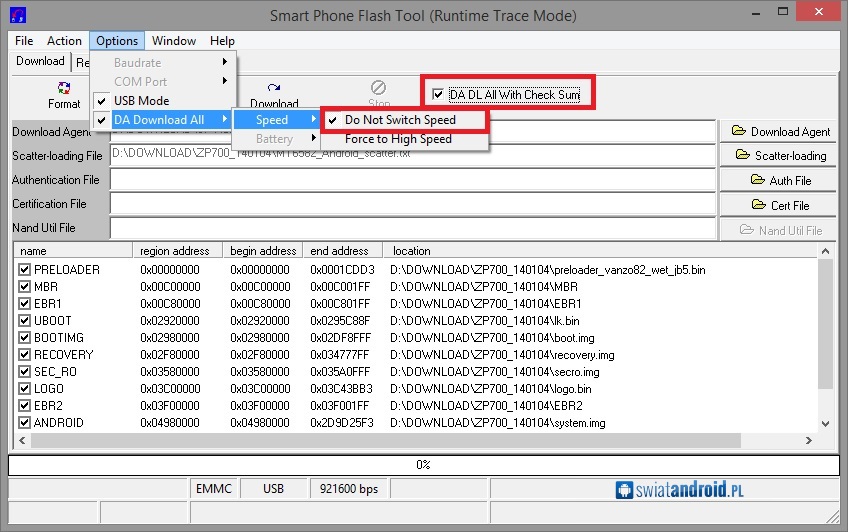
Task: Click the Download toolbar icon
Action: pos(273,96)
